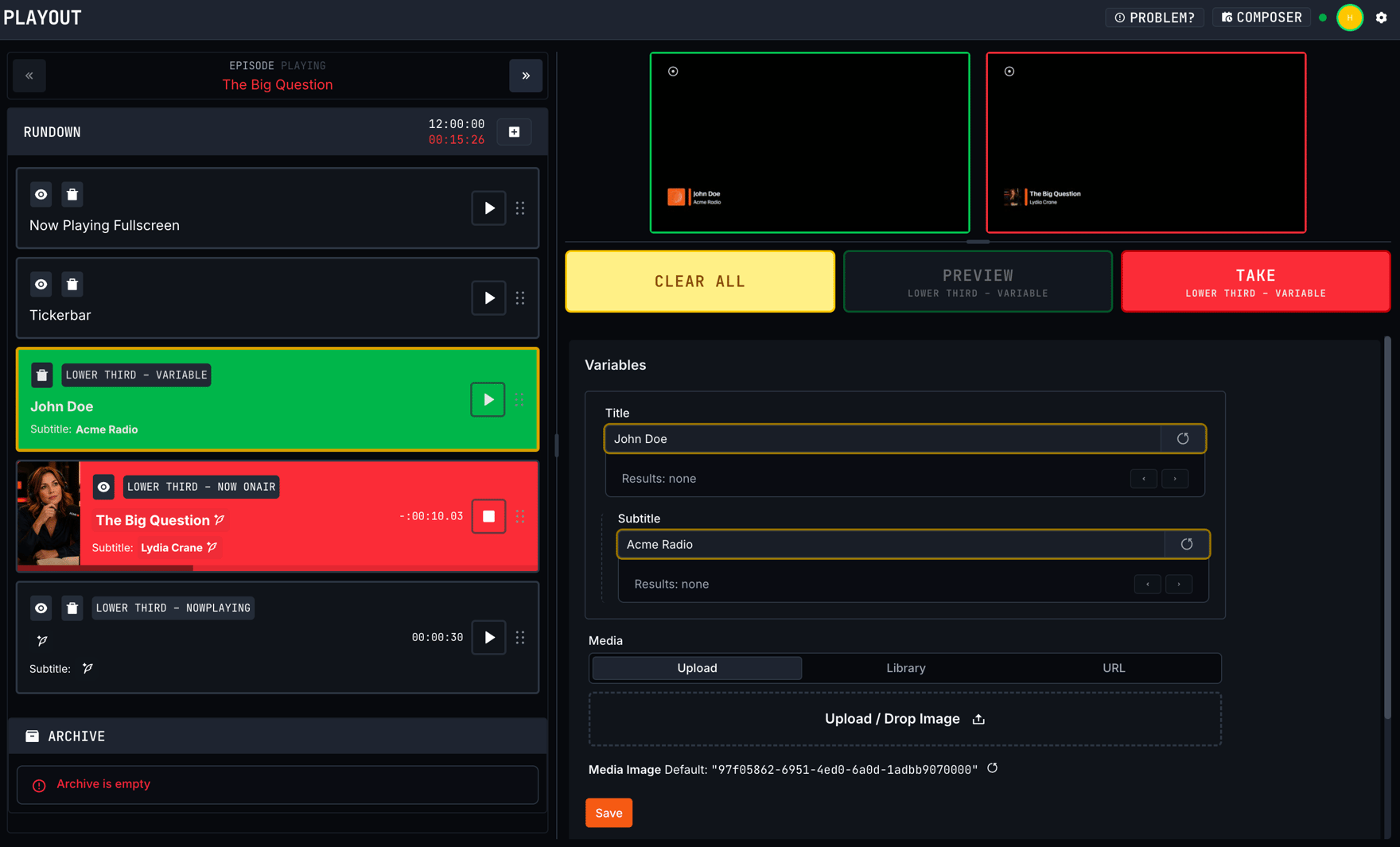Show next Subtitle search result
The image size is (1400, 847).
(x=1179, y=585)
